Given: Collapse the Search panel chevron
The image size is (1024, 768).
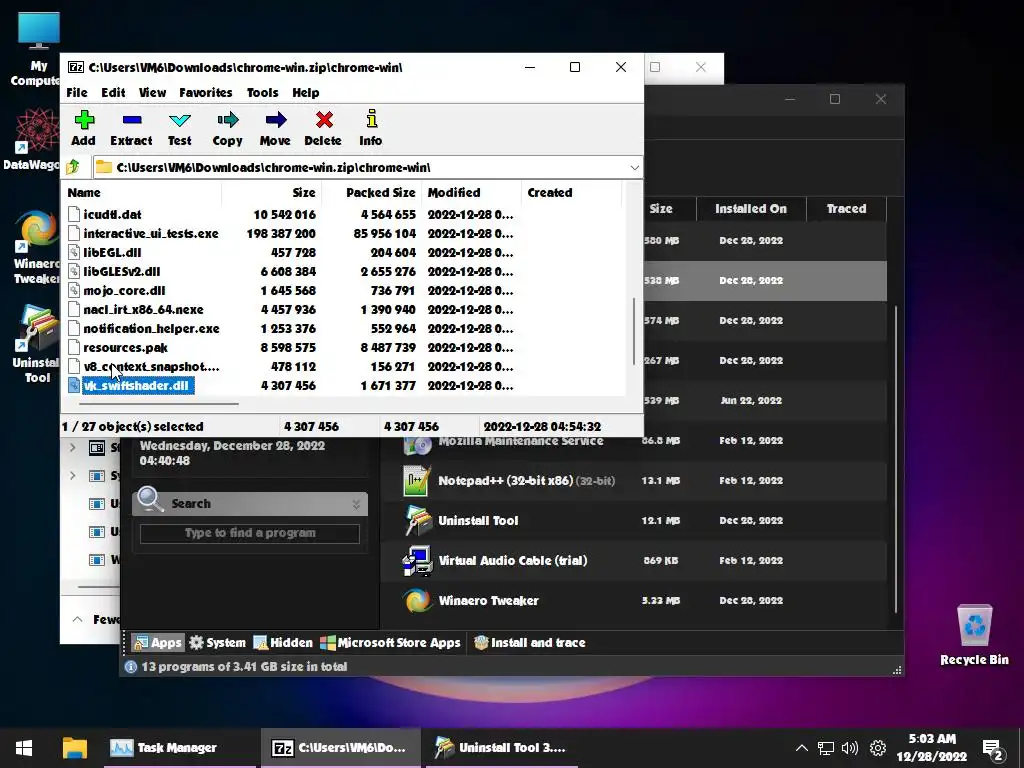Looking at the screenshot, I should [356, 504].
